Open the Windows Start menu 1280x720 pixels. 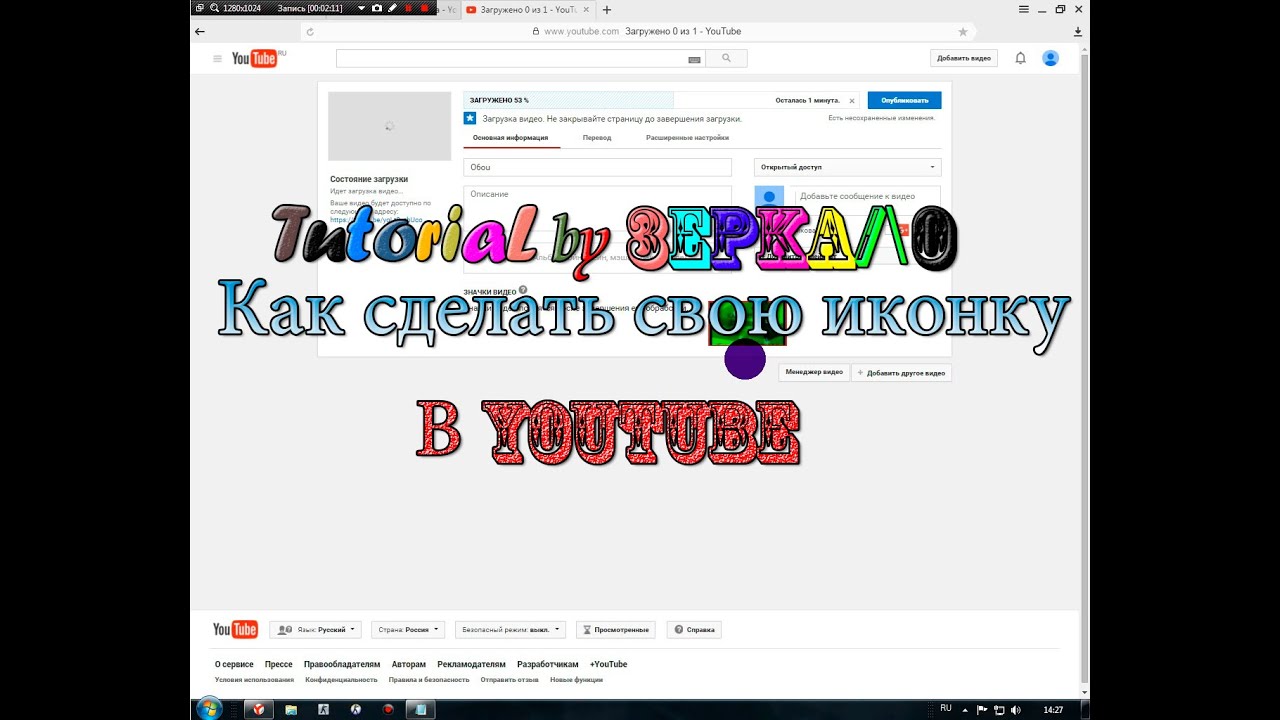pyautogui.click(x=209, y=709)
